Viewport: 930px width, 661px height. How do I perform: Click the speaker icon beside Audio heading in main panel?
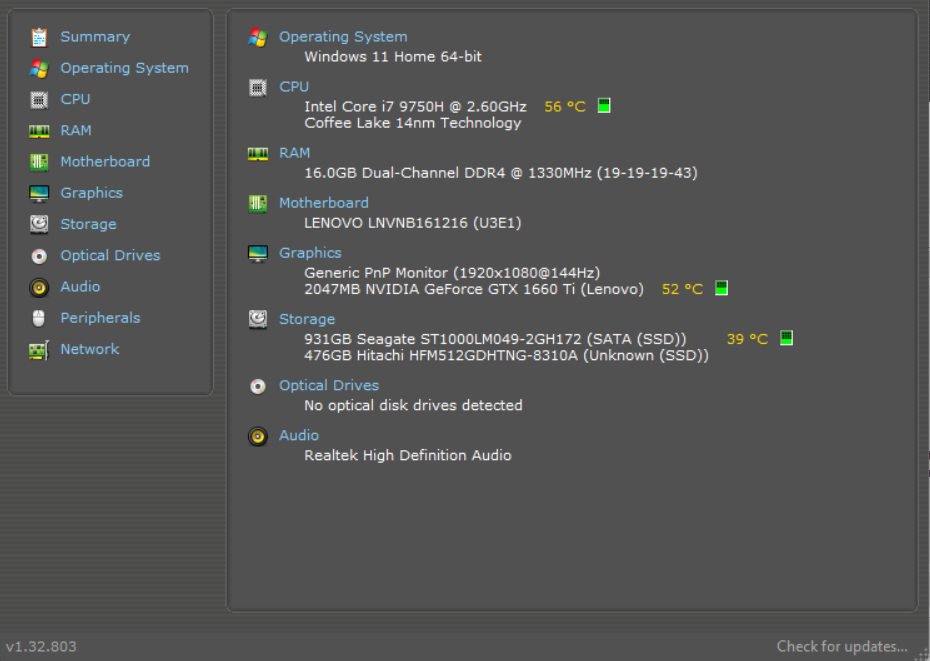(x=258, y=437)
